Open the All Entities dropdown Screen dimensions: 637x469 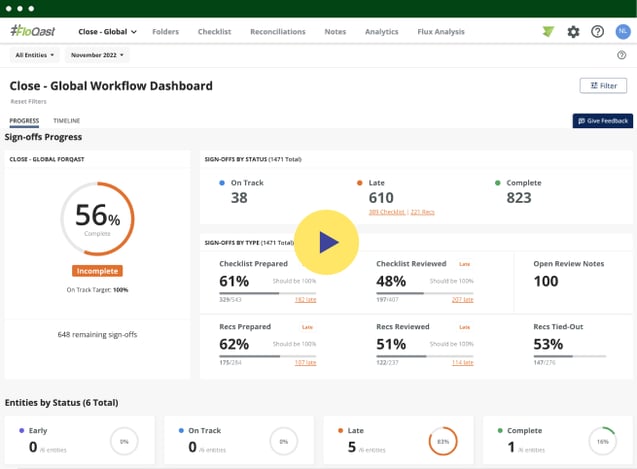[35, 55]
